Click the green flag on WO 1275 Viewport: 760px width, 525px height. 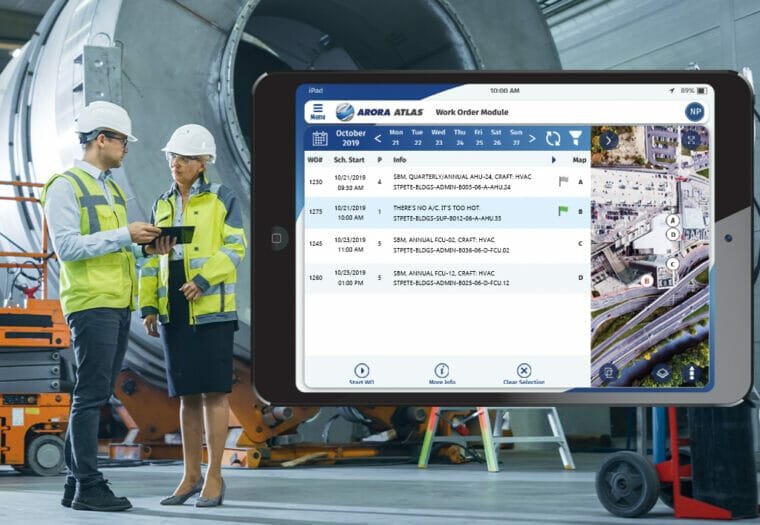[x=563, y=211]
